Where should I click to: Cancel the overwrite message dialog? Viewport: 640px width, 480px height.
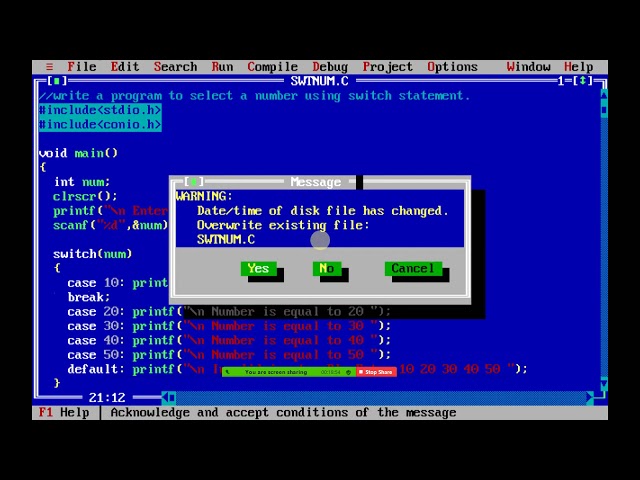pos(412,268)
